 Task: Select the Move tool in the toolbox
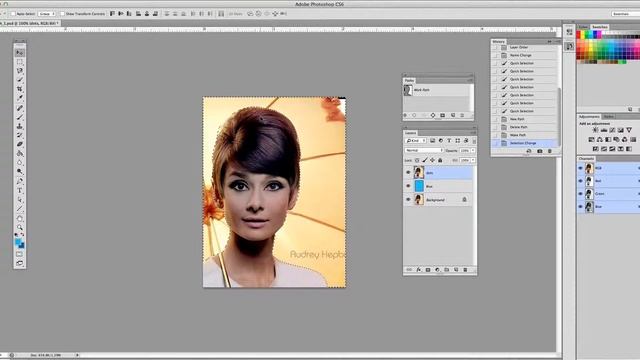pyautogui.click(x=20, y=53)
